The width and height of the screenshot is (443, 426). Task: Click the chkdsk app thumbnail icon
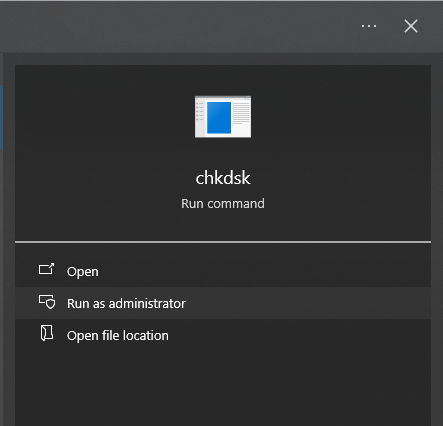pos(223,117)
